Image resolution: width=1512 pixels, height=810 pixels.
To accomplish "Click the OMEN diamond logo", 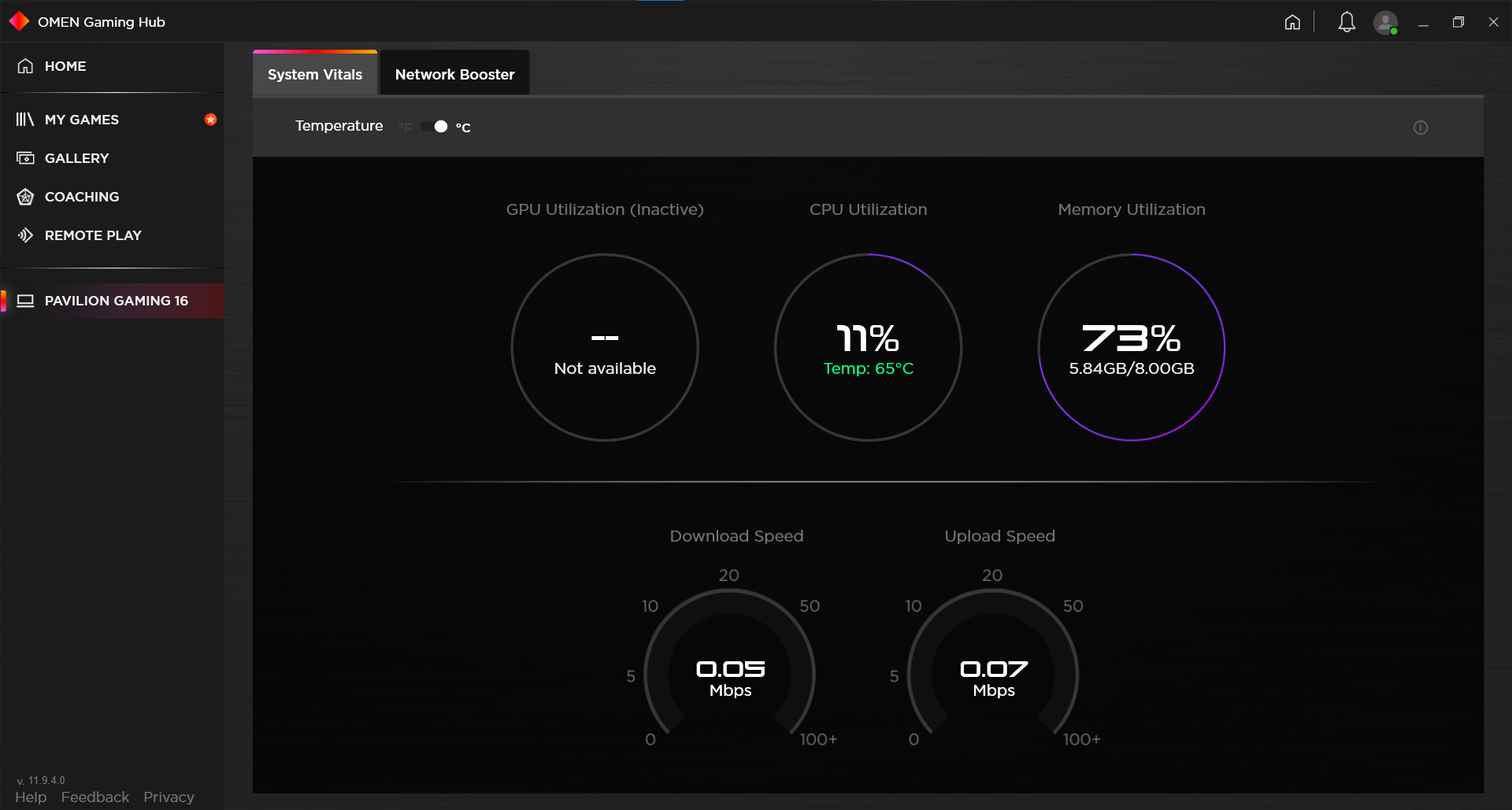I will (x=19, y=21).
